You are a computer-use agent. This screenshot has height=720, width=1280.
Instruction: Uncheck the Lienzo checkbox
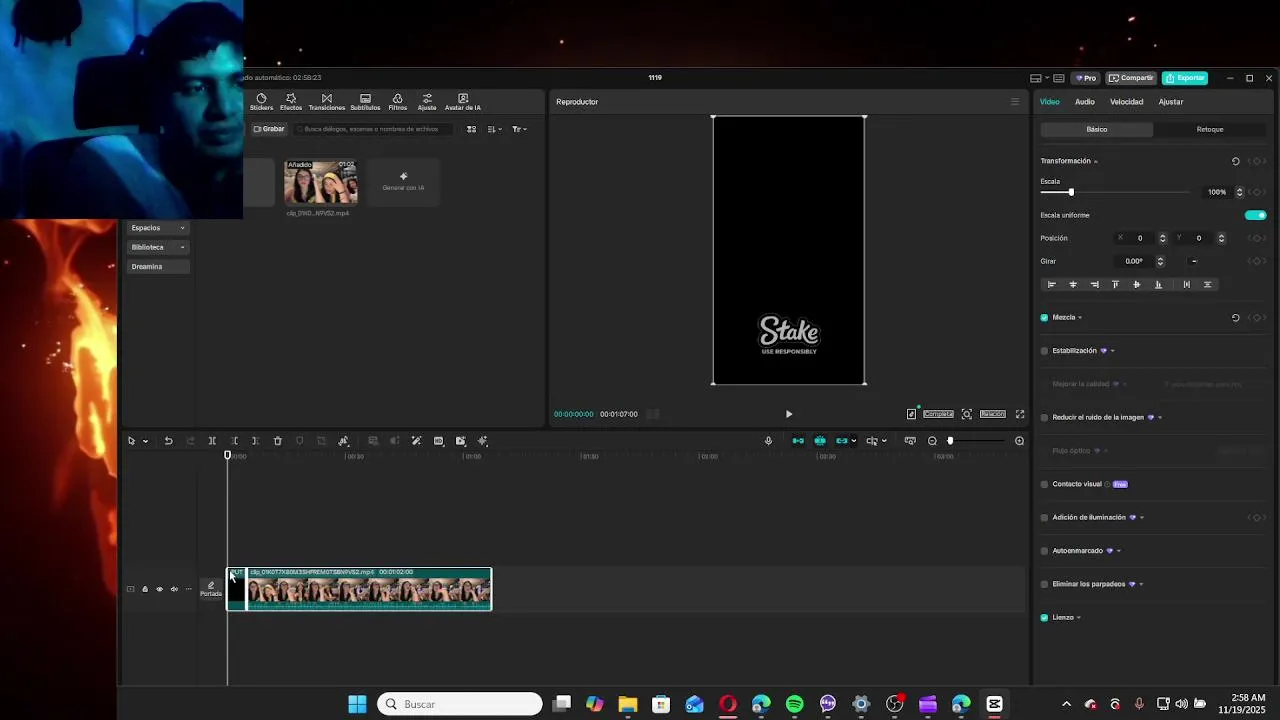point(1044,618)
